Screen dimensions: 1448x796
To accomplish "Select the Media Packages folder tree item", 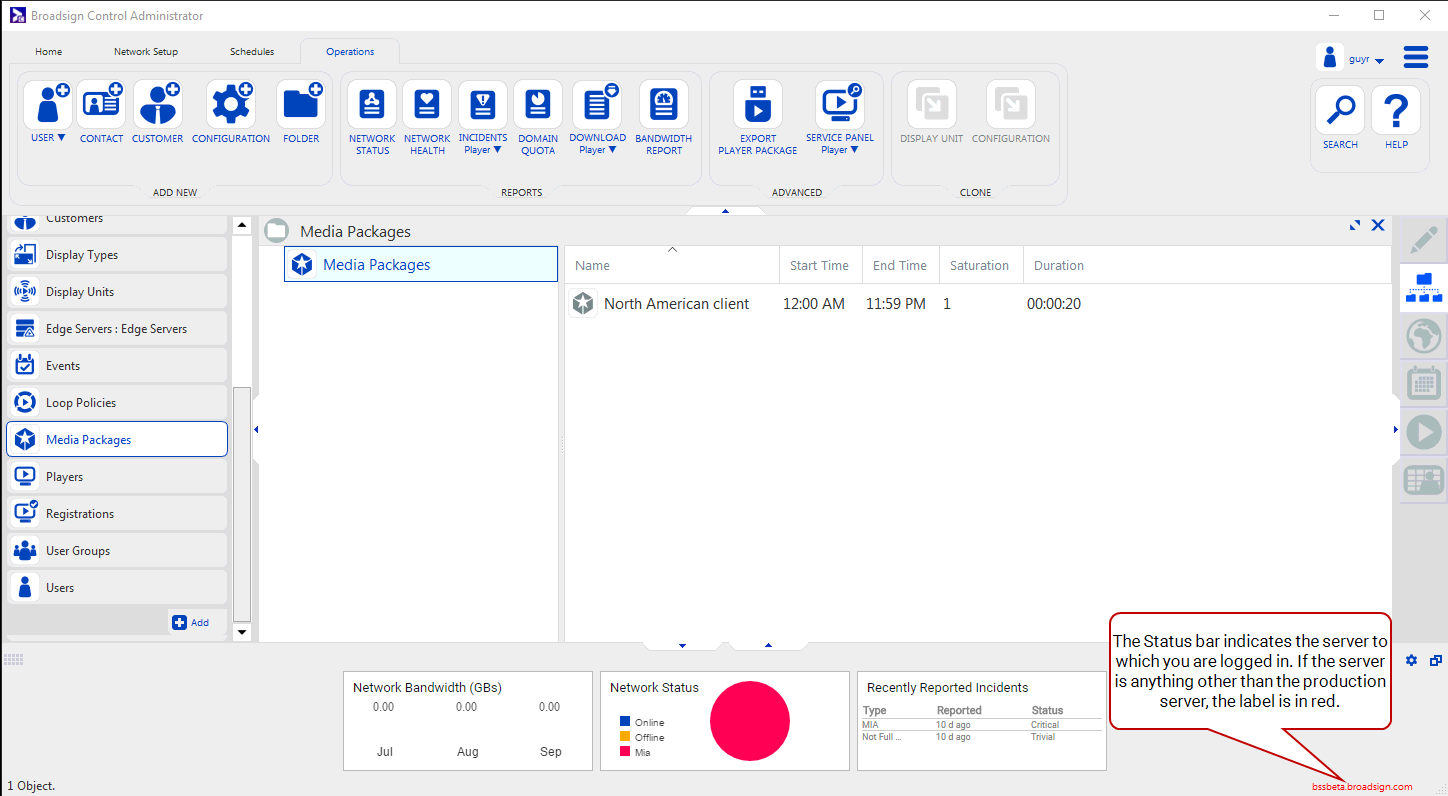I will tap(421, 264).
